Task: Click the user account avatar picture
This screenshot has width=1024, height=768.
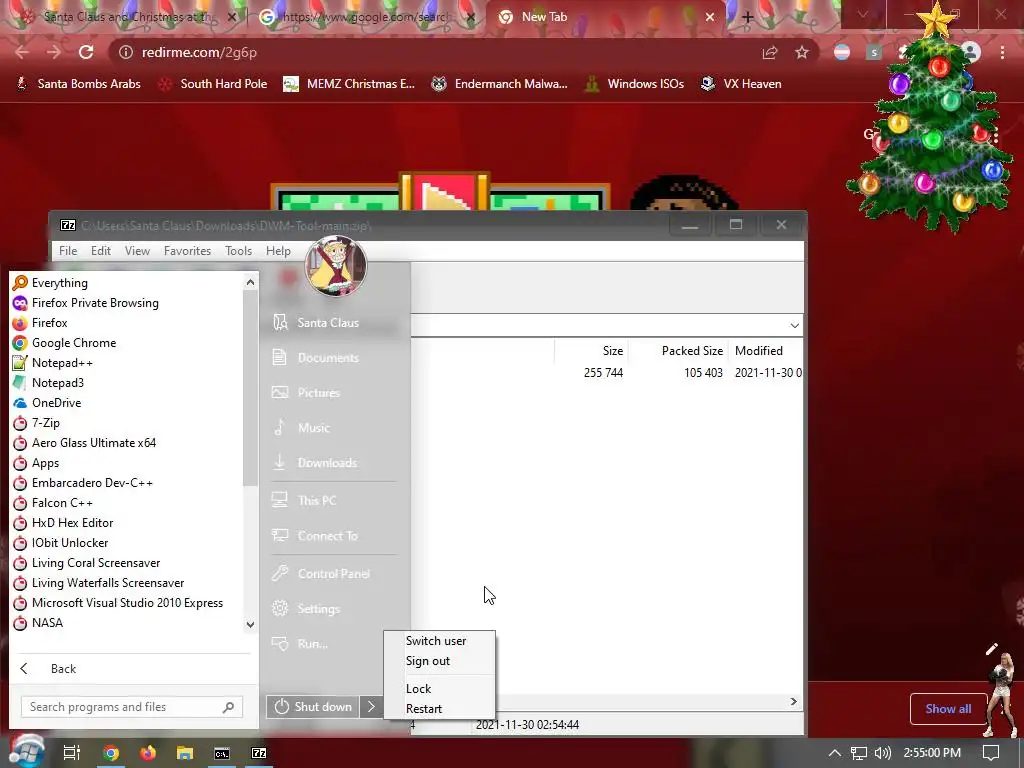Action: click(x=336, y=266)
